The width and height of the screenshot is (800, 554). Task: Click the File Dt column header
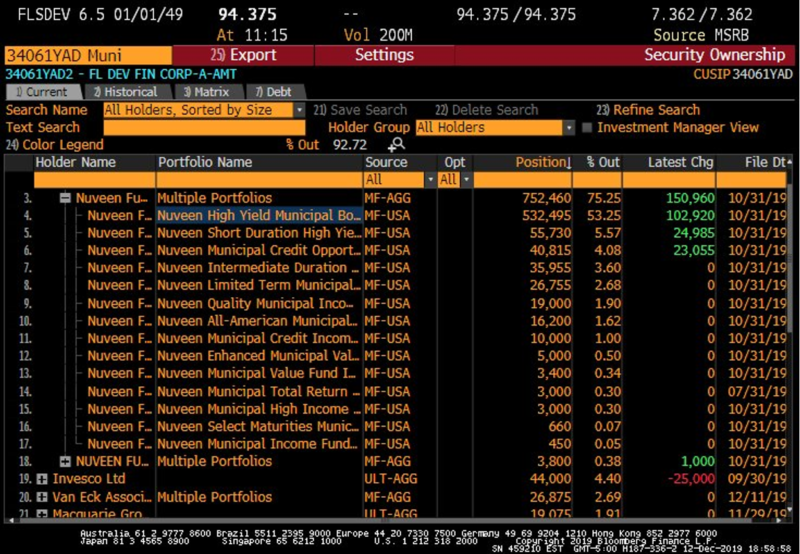tap(764, 163)
